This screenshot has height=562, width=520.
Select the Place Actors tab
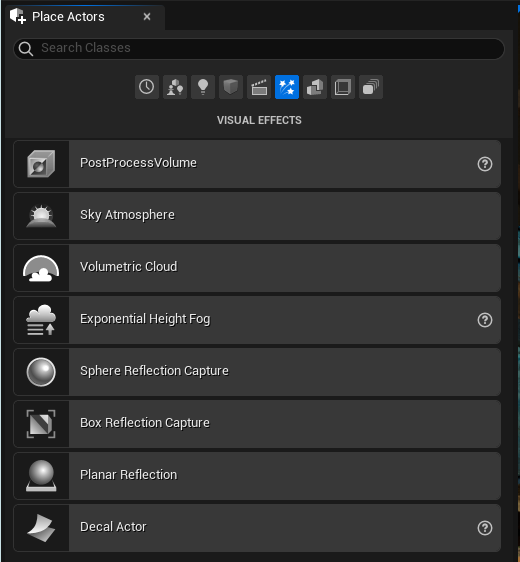click(x=85, y=17)
